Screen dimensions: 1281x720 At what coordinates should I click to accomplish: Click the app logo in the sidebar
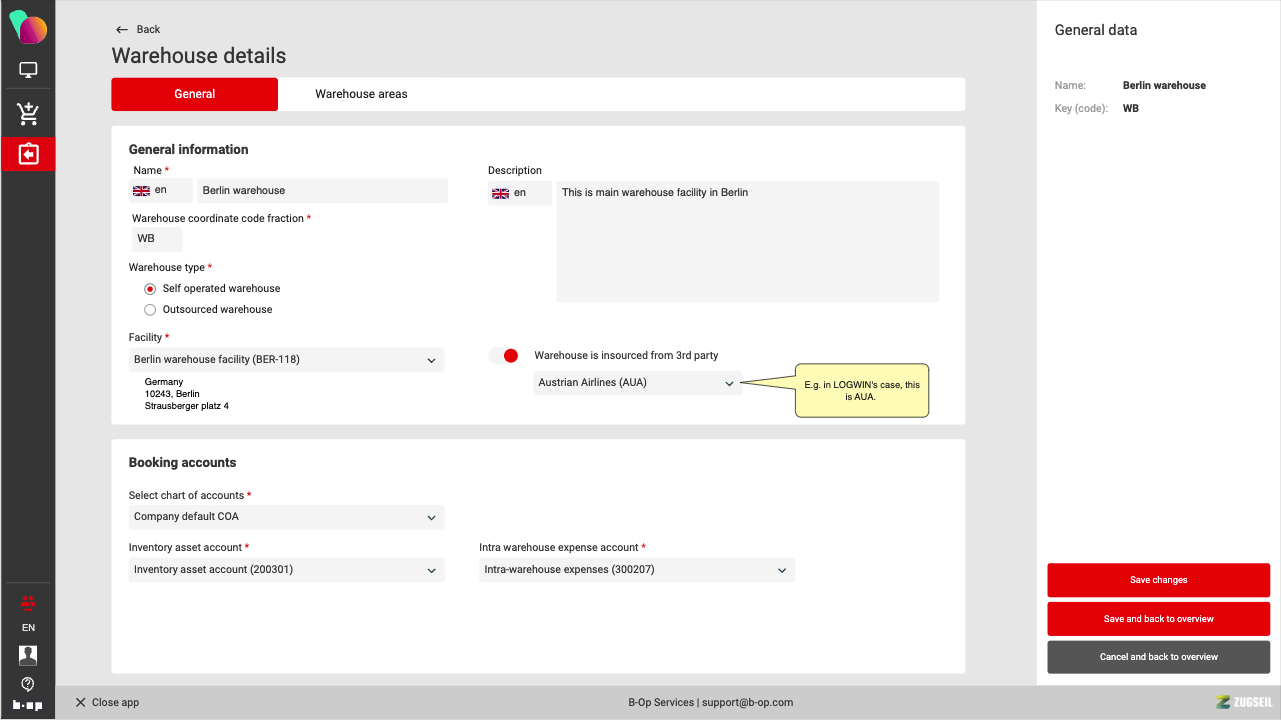pyautogui.click(x=28, y=27)
